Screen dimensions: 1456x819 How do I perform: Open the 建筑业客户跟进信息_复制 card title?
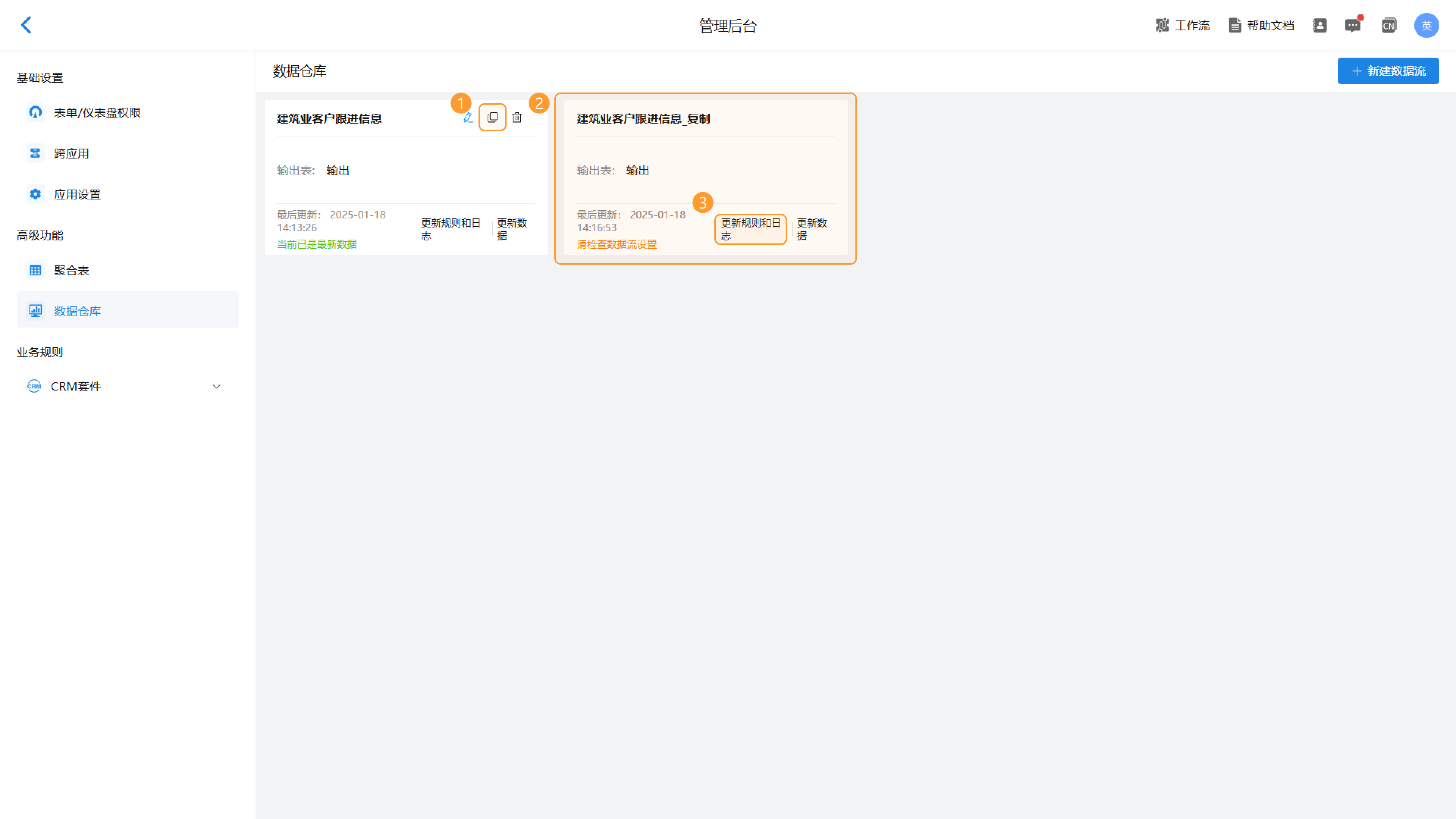point(643,119)
